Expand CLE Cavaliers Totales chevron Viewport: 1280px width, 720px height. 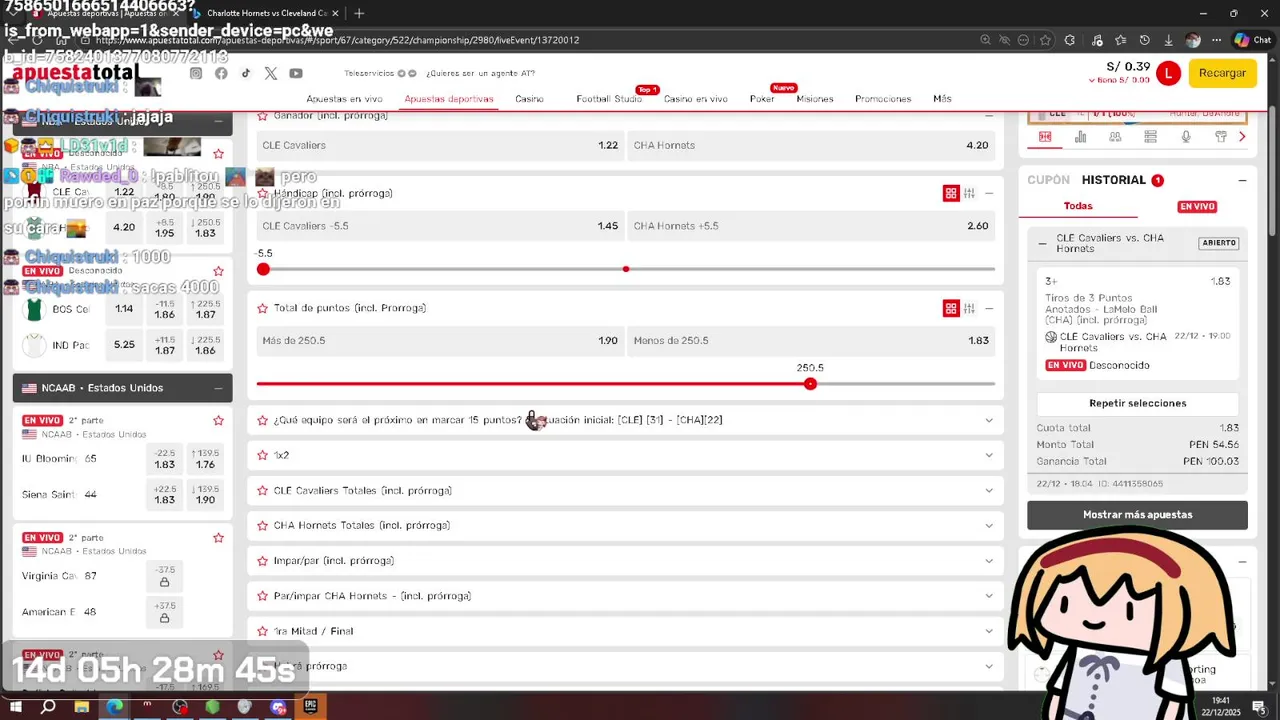point(989,490)
